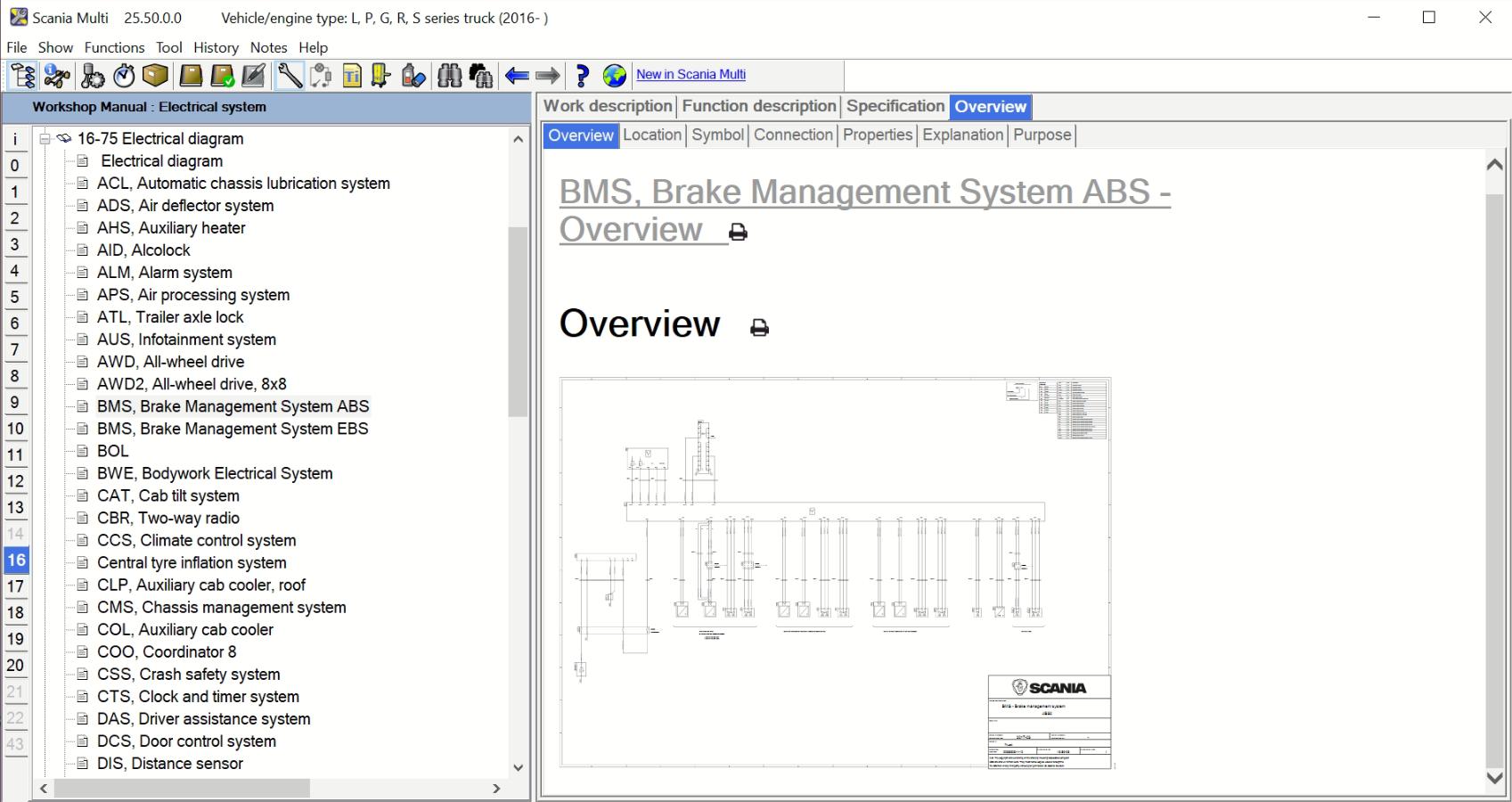Select BMS, Brake Management System EBS item
1512x802 pixels.
(x=233, y=429)
